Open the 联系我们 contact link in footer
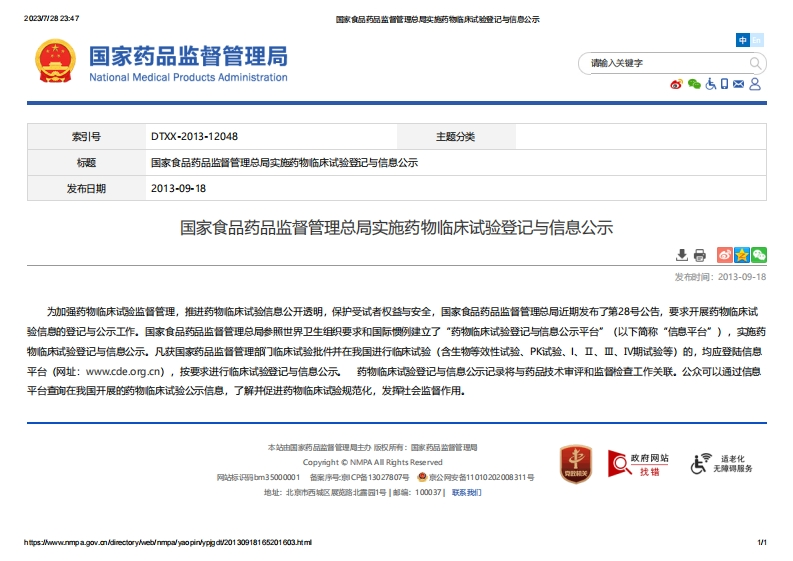 point(466,492)
